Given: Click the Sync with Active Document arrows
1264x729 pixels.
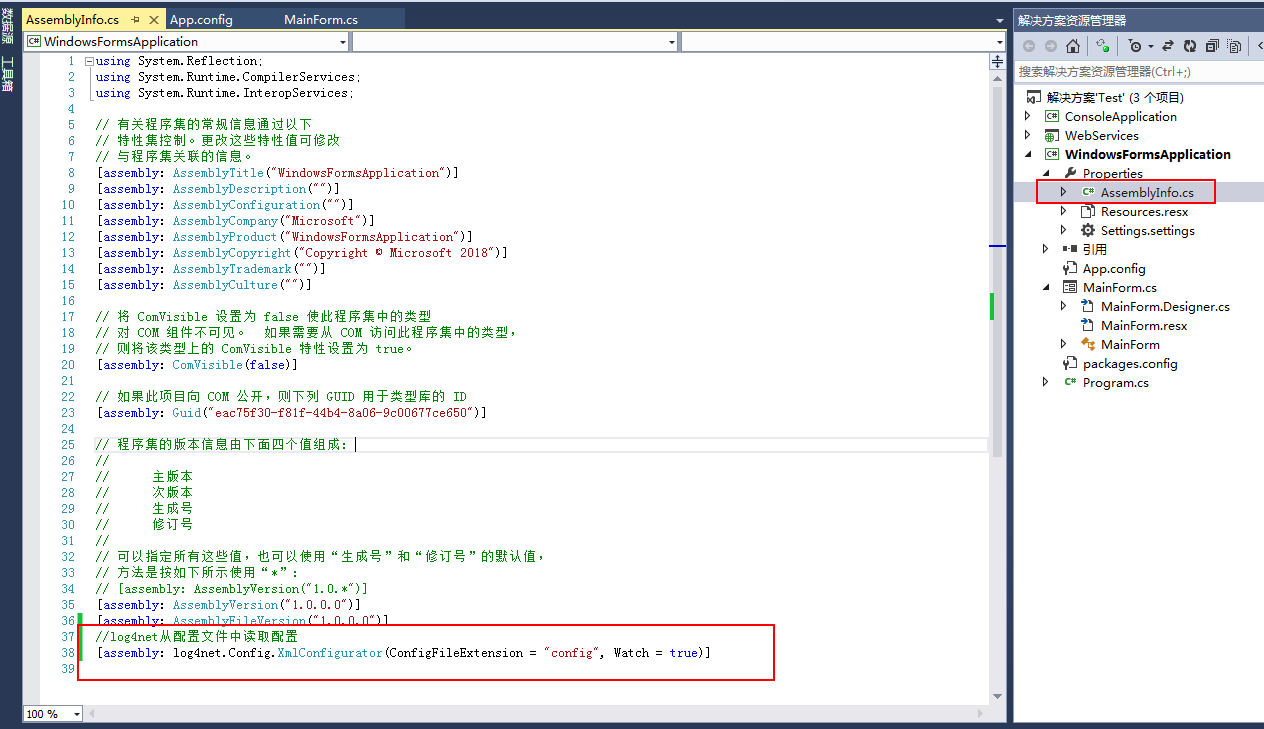Looking at the screenshot, I should pyautogui.click(x=1168, y=46).
